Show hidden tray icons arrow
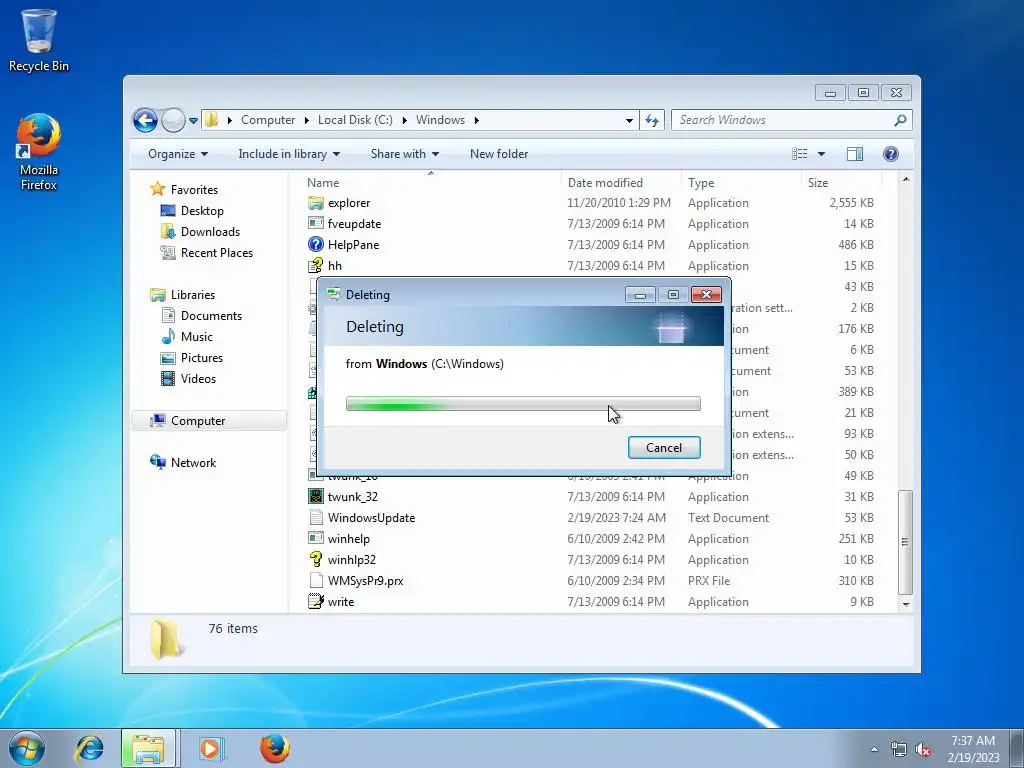 coord(874,750)
